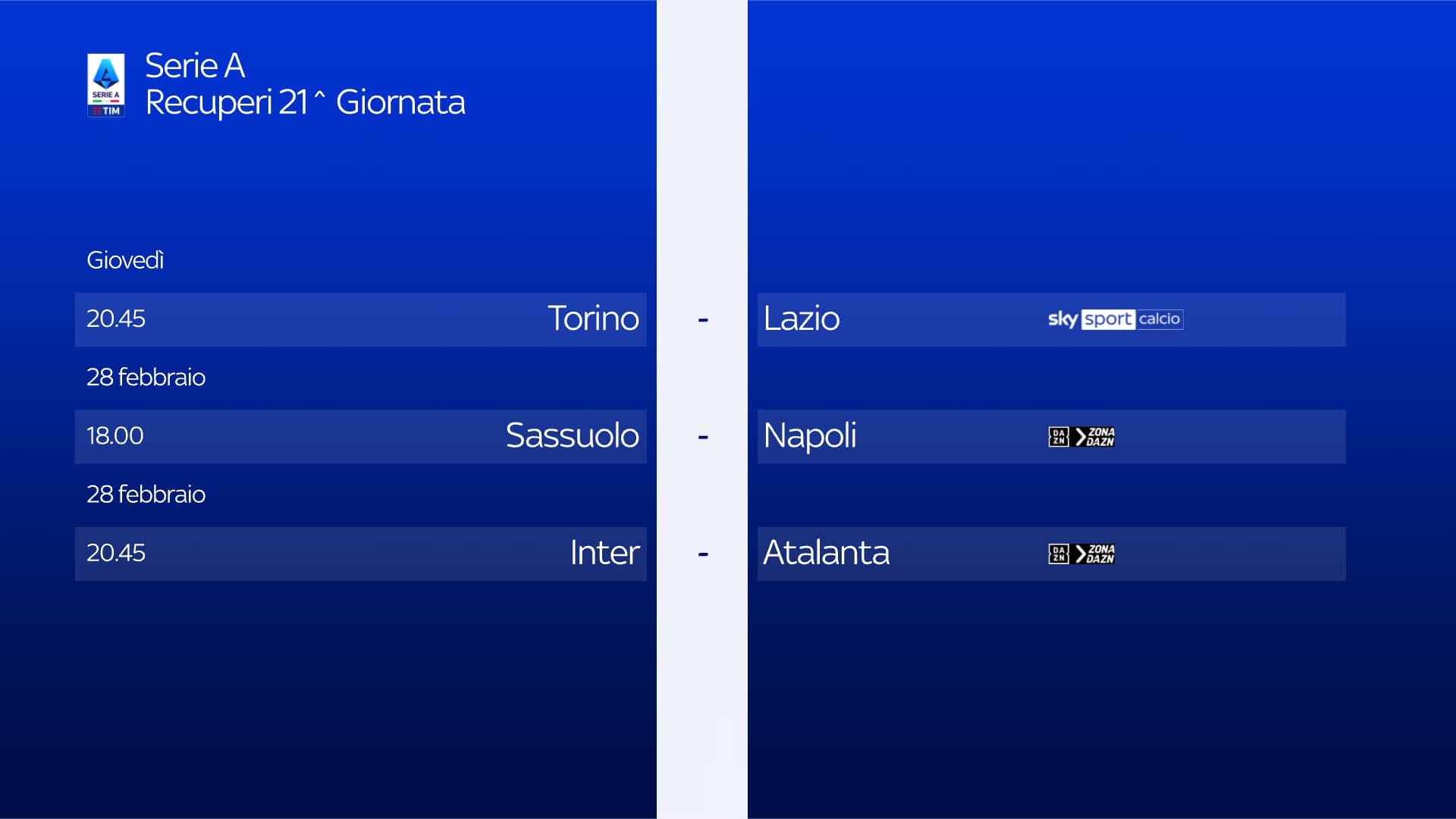Select the Atalanta team name
The image size is (1456, 819).
(826, 553)
